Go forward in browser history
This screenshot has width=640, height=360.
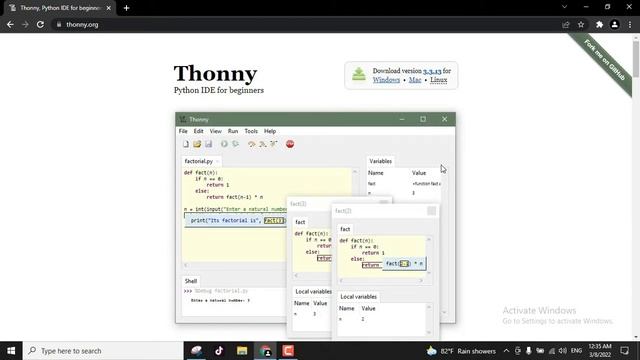point(25,24)
